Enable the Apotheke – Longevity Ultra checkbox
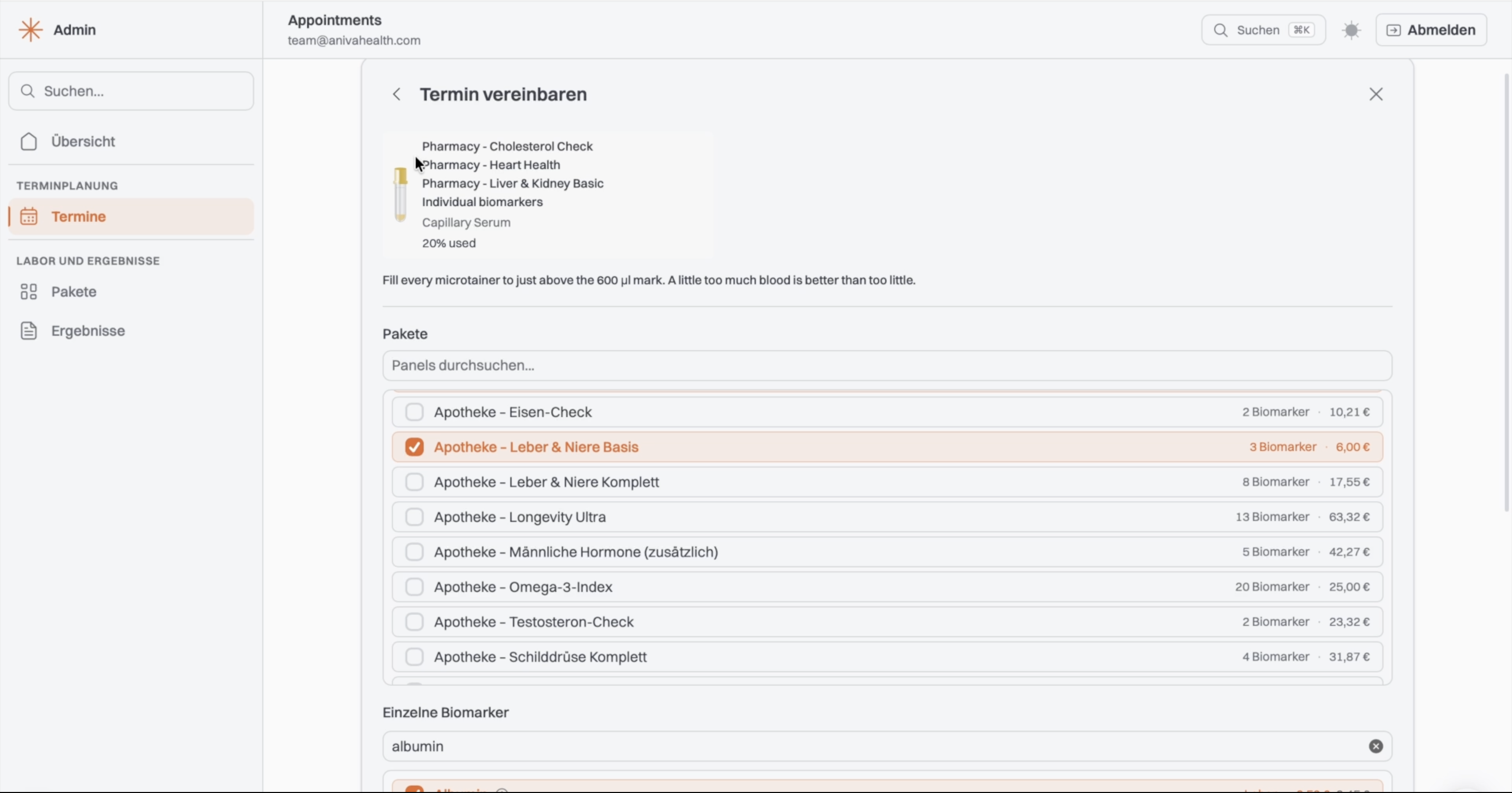Image resolution: width=1512 pixels, height=793 pixels. pyautogui.click(x=415, y=516)
